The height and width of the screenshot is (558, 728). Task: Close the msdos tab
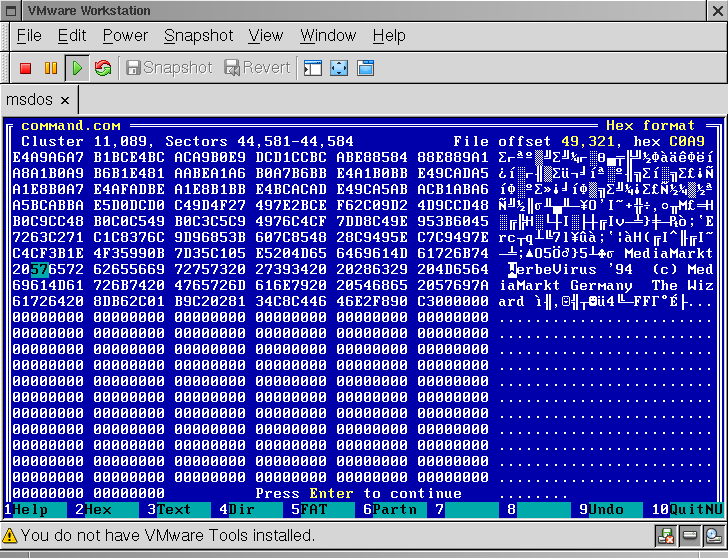pyautogui.click(x=65, y=100)
